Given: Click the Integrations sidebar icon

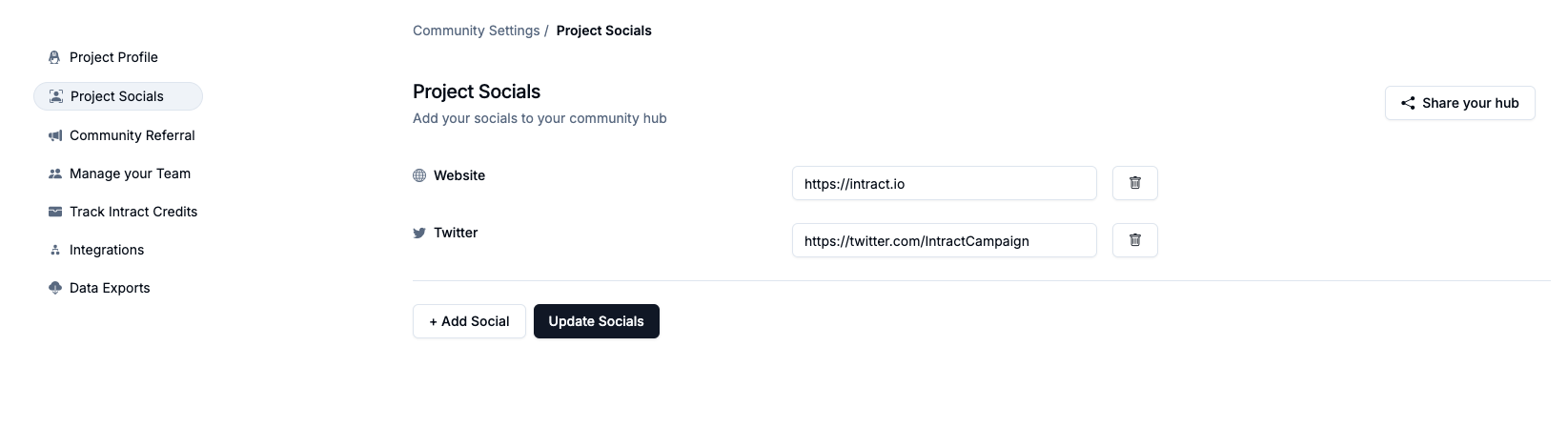Looking at the screenshot, I should tap(54, 250).
